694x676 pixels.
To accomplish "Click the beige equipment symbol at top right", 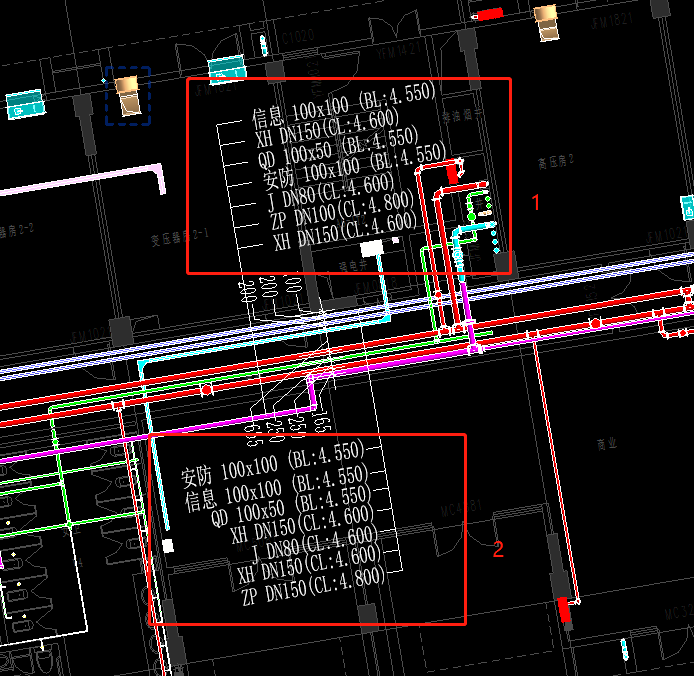I will [546, 21].
